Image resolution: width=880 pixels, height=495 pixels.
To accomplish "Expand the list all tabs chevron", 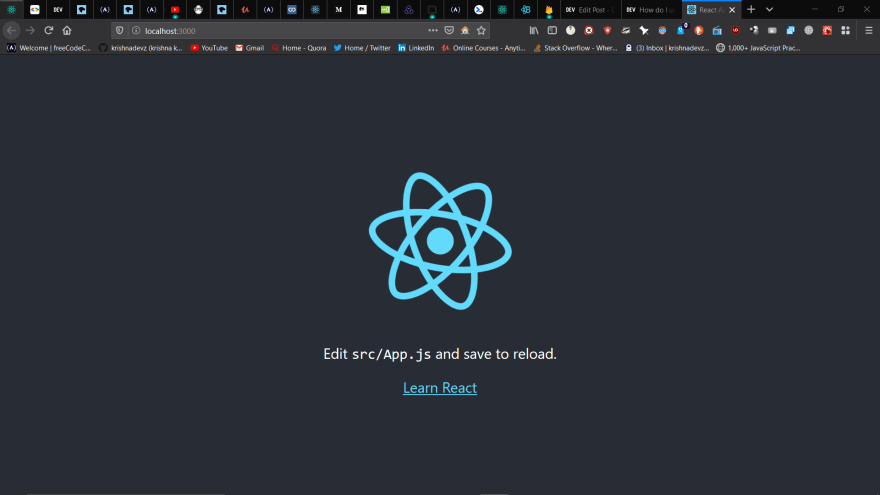I will pos(769,10).
